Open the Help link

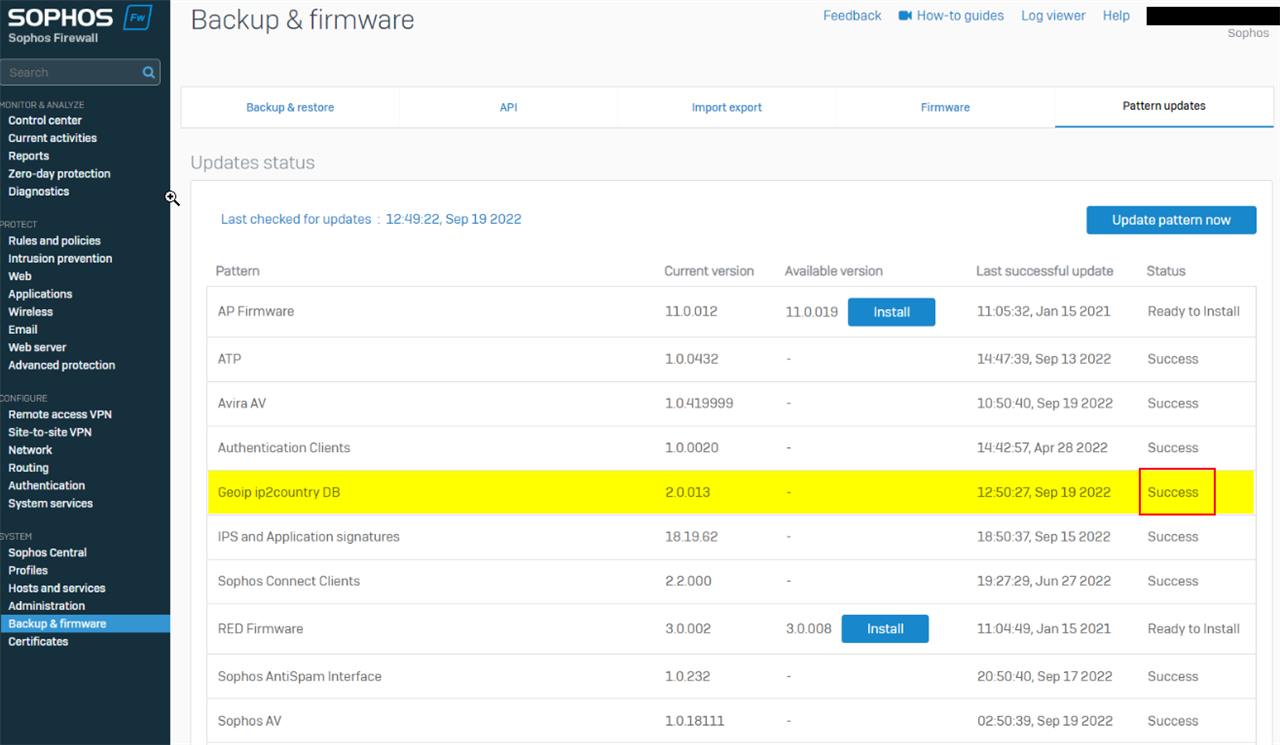1116,16
